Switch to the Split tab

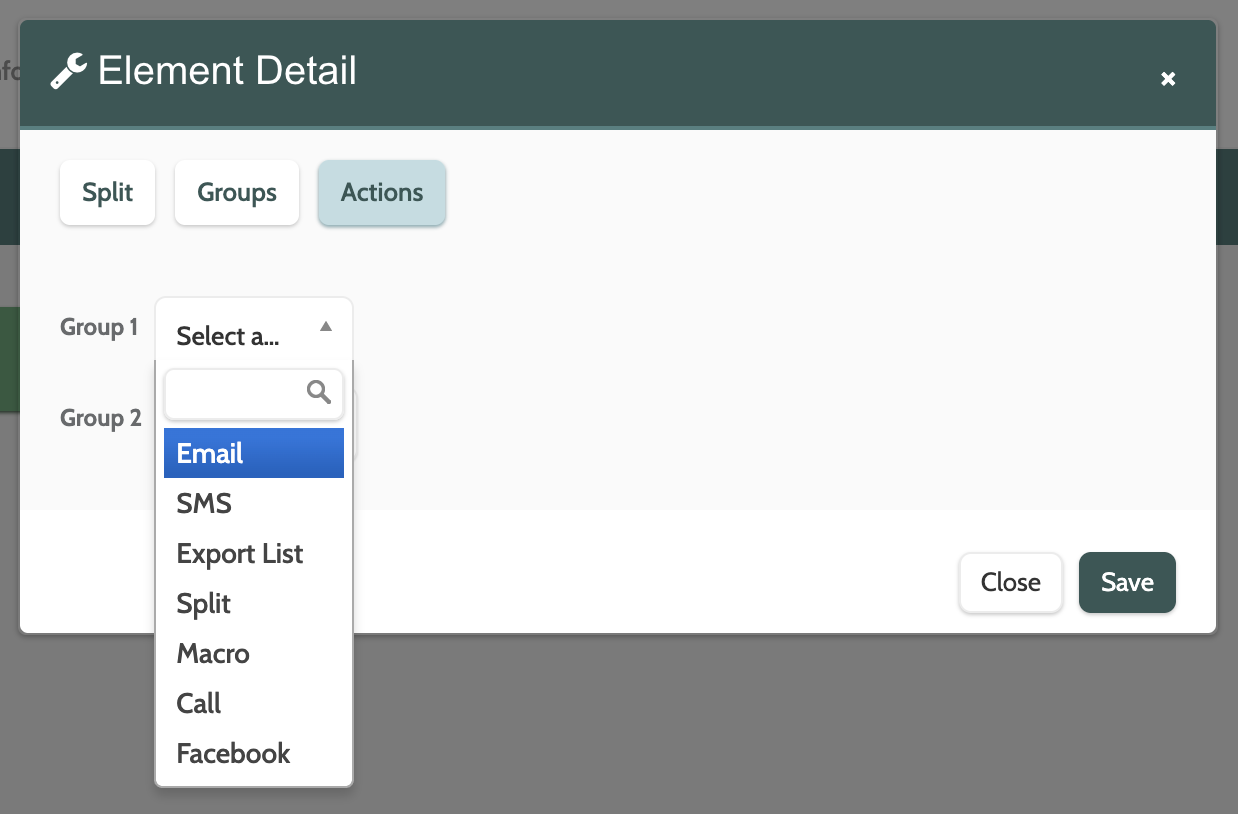pos(108,192)
